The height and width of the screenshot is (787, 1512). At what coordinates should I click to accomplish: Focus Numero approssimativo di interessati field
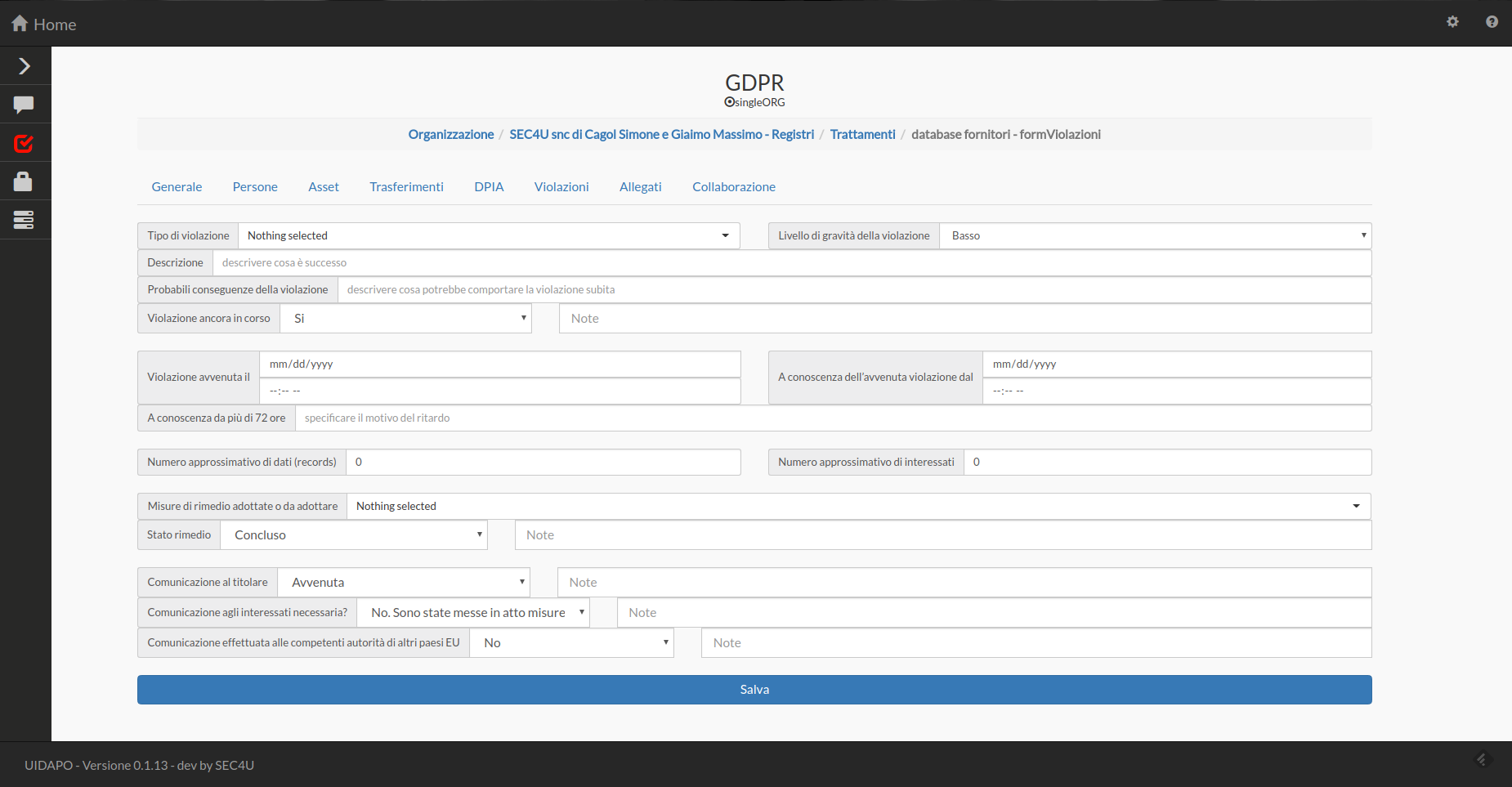[1168, 463]
